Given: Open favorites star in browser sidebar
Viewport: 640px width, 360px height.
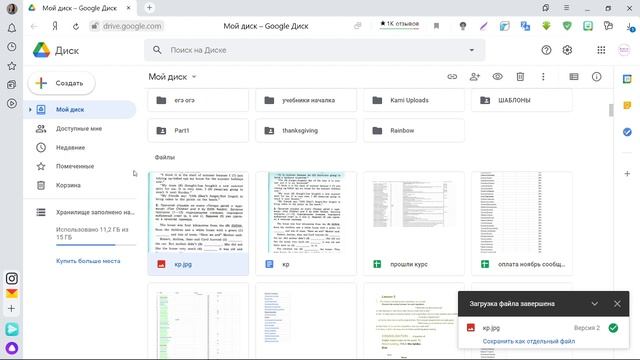Looking at the screenshot, I should [x=12, y=66].
